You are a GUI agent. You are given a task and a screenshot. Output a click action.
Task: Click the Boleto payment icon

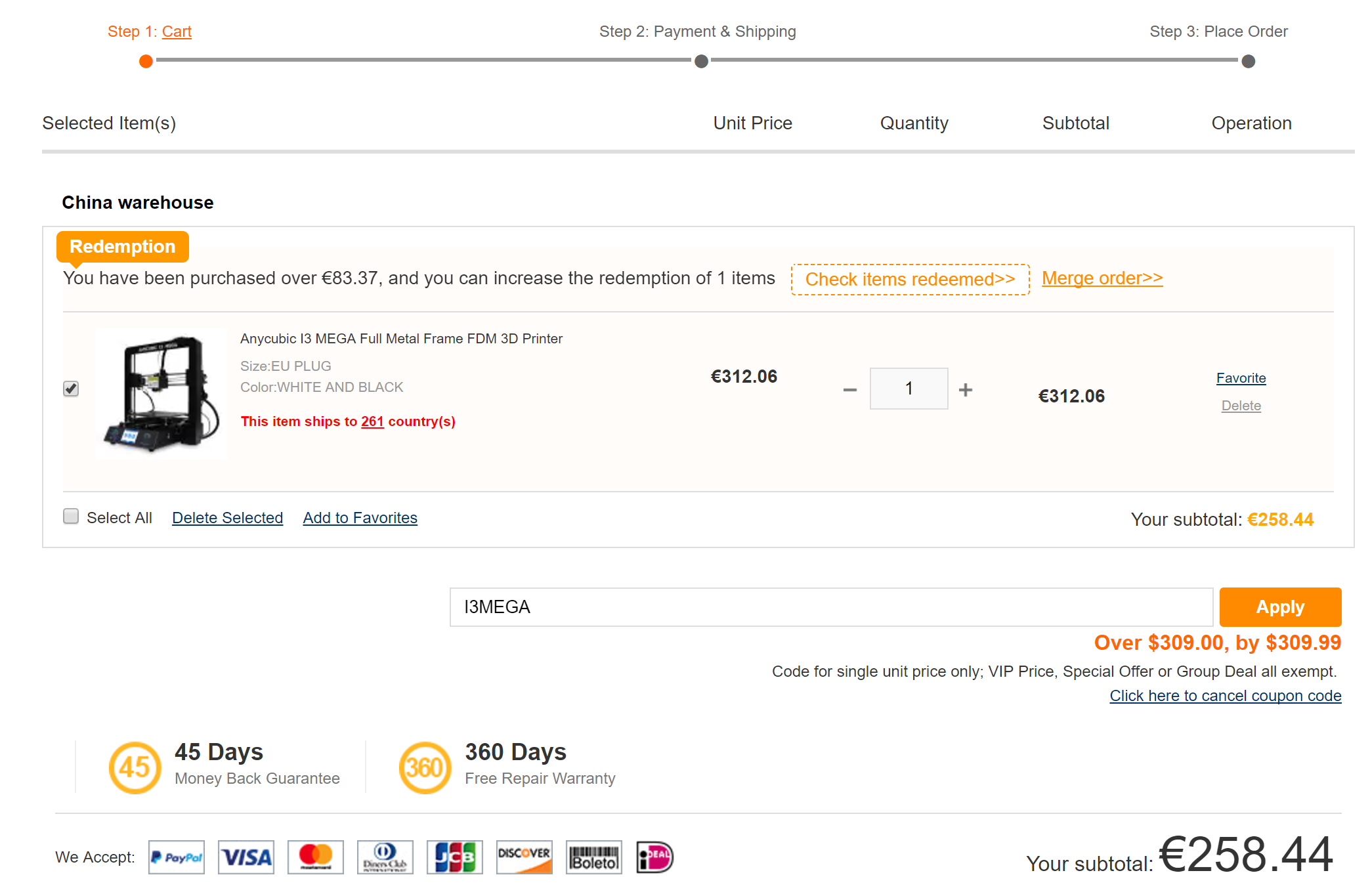(593, 857)
